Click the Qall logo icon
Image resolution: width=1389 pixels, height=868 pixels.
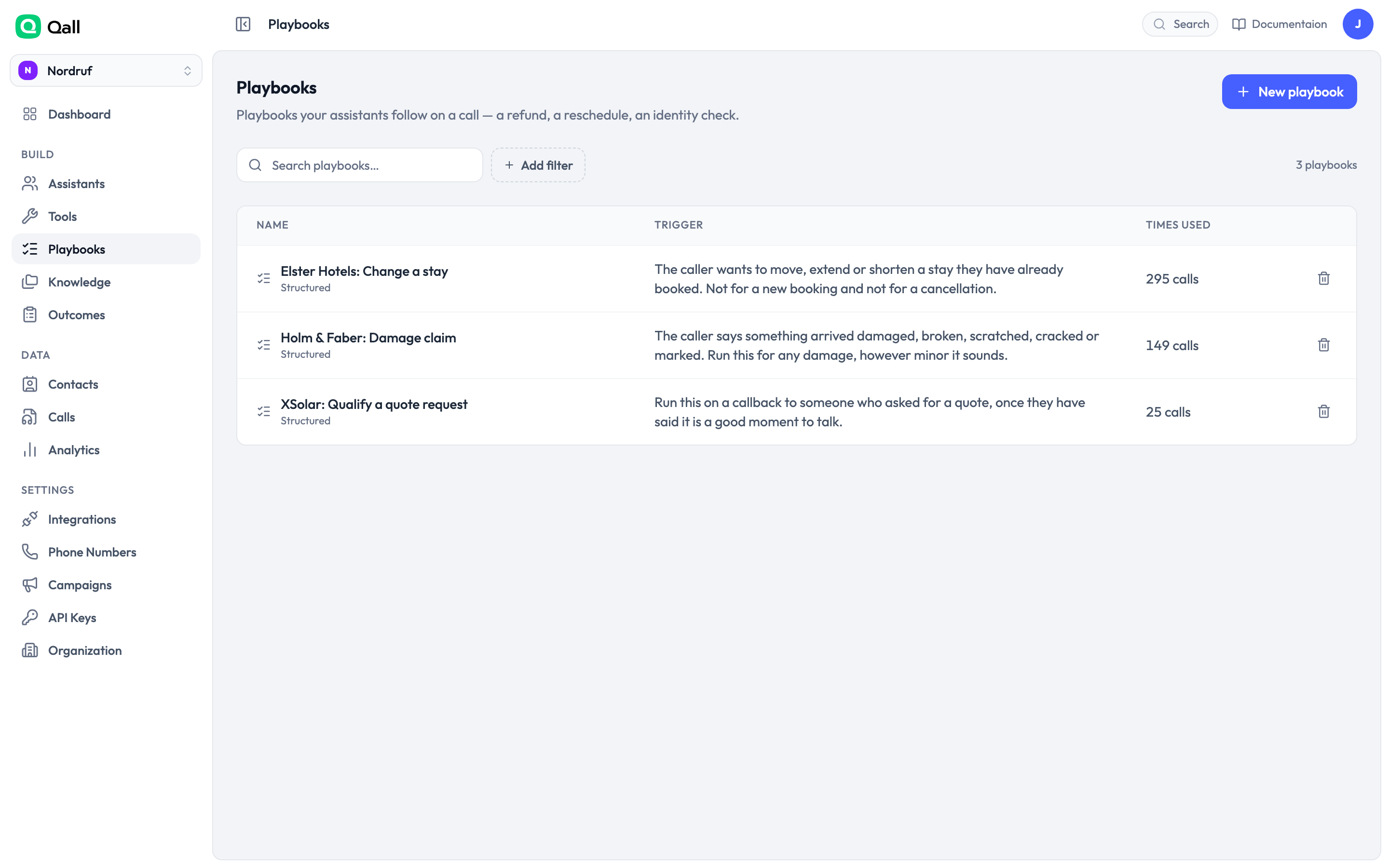27,27
